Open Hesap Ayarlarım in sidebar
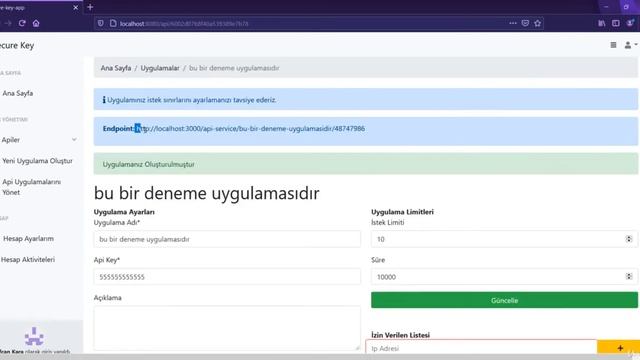 [29, 238]
